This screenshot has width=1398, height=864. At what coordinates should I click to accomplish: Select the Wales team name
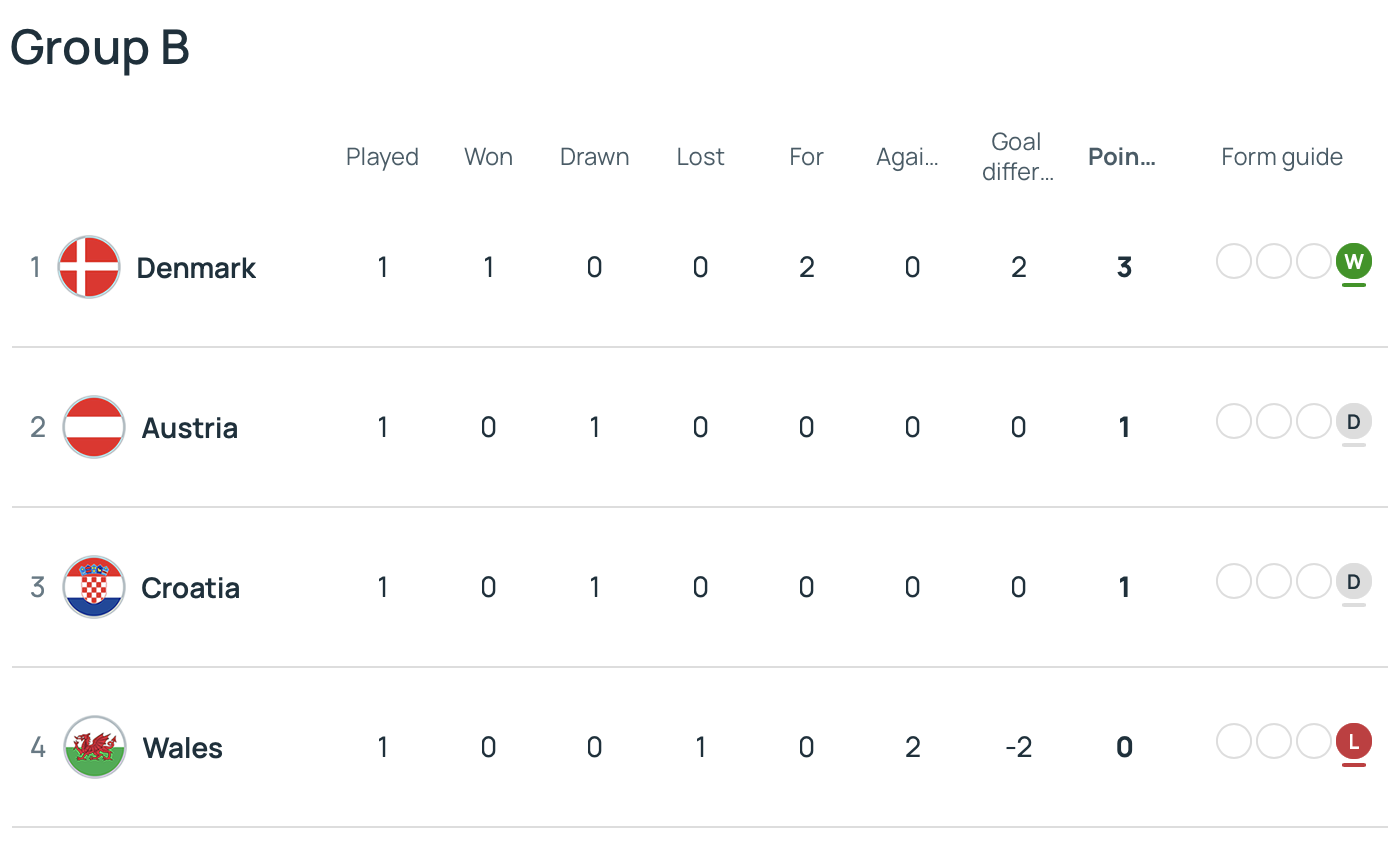[x=183, y=748]
